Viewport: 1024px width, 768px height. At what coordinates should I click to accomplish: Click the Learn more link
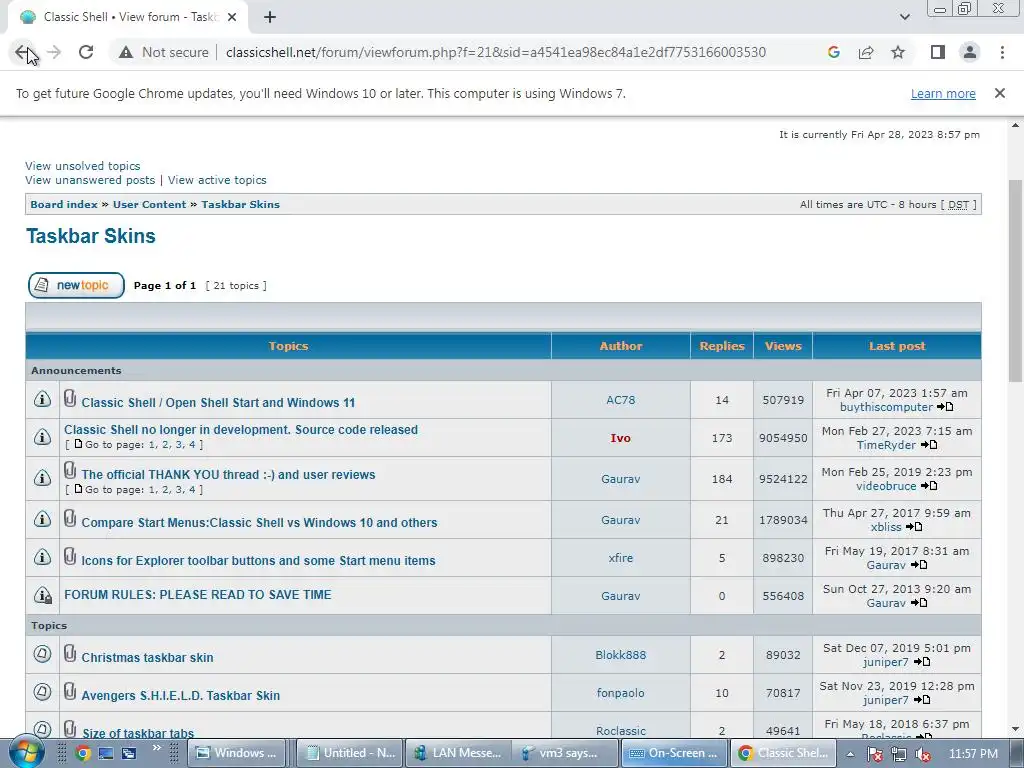(943, 94)
